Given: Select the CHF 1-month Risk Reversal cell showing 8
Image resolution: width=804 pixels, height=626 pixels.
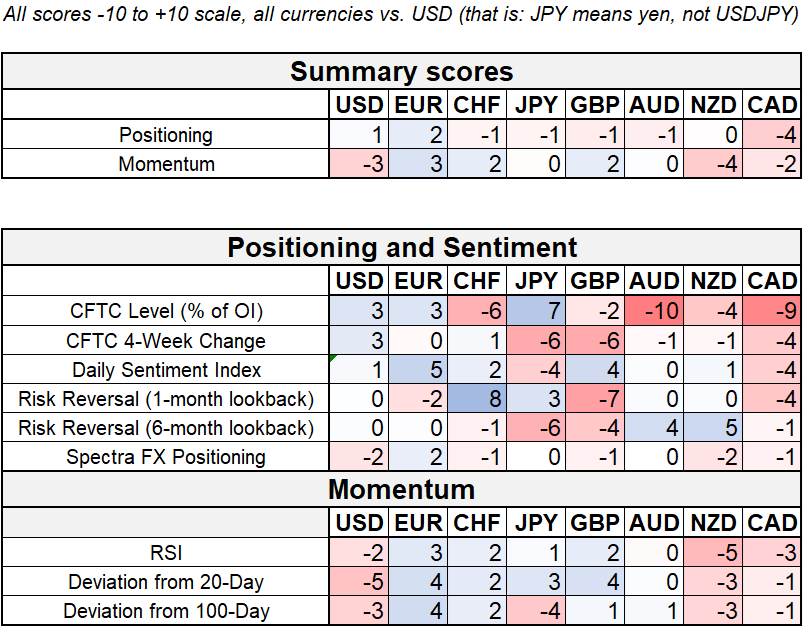Looking at the screenshot, I should [477, 399].
